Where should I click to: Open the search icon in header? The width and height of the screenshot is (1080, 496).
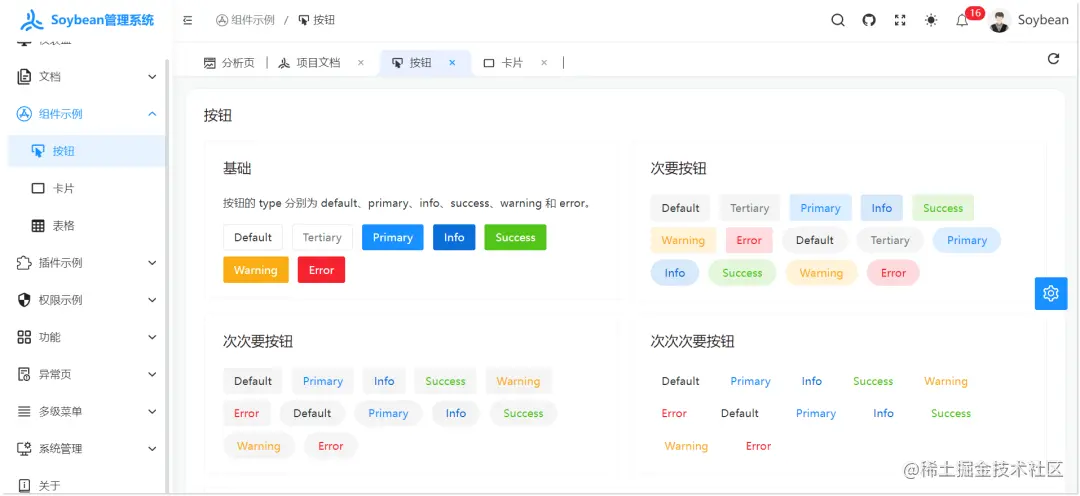pos(838,21)
